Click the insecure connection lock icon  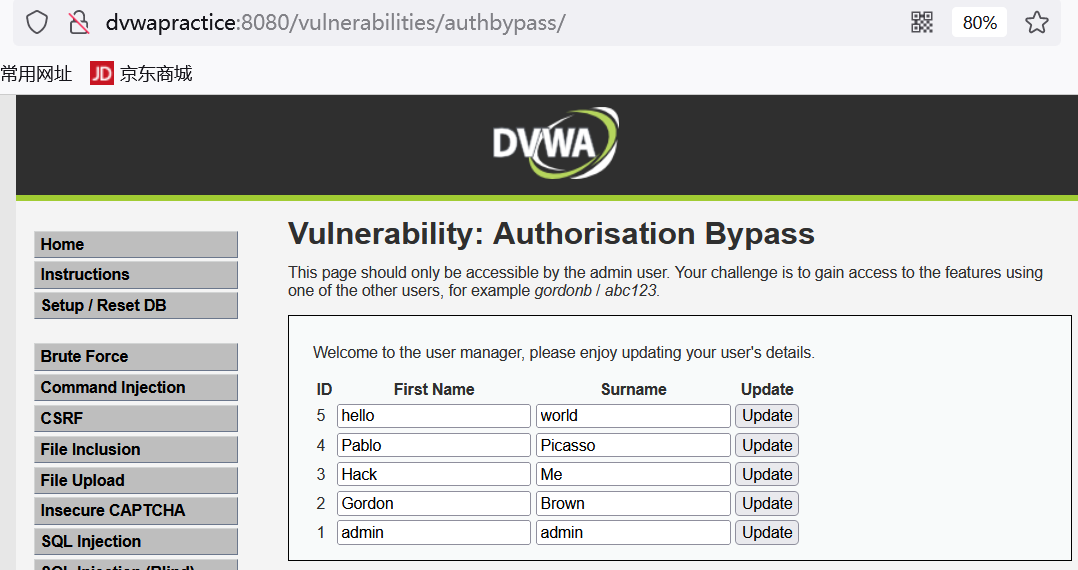78,22
